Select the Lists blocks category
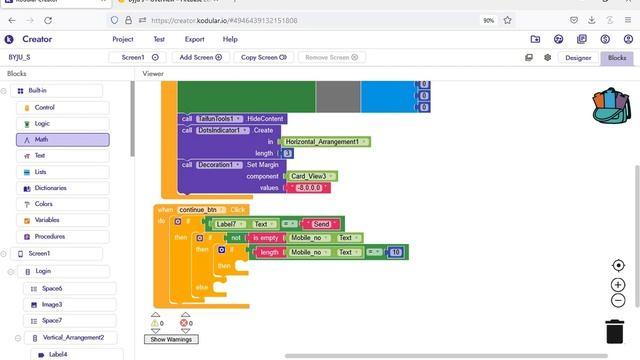The height and width of the screenshot is (360, 640). [x=62, y=172]
